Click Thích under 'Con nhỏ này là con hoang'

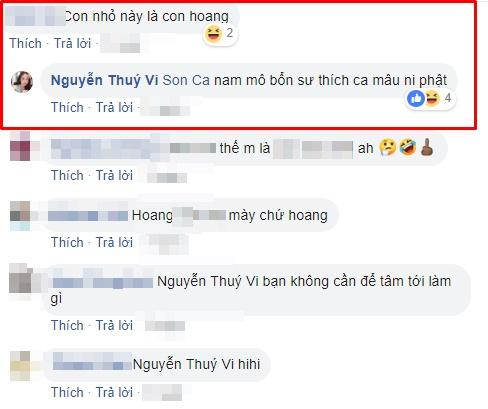(x=25, y=43)
